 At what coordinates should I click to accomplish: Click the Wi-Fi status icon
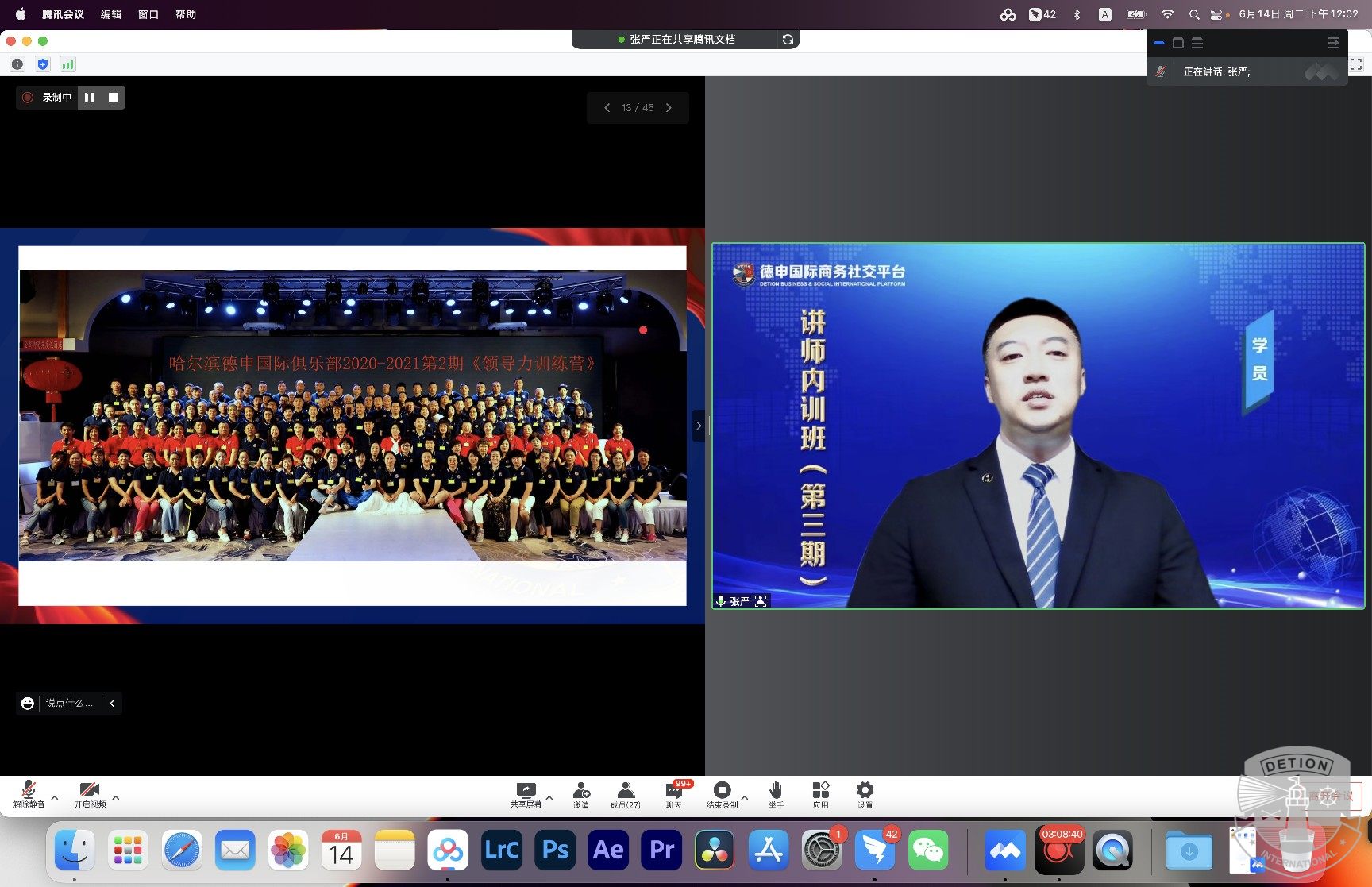[1167, 14]
